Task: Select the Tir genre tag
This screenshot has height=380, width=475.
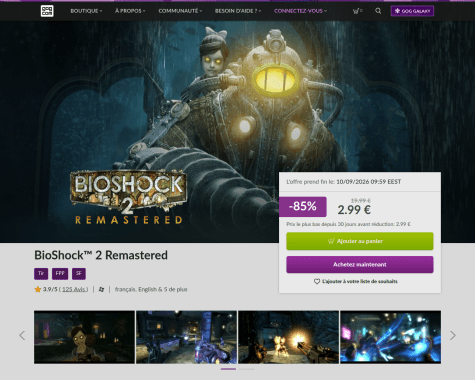Action: [41, 274]
